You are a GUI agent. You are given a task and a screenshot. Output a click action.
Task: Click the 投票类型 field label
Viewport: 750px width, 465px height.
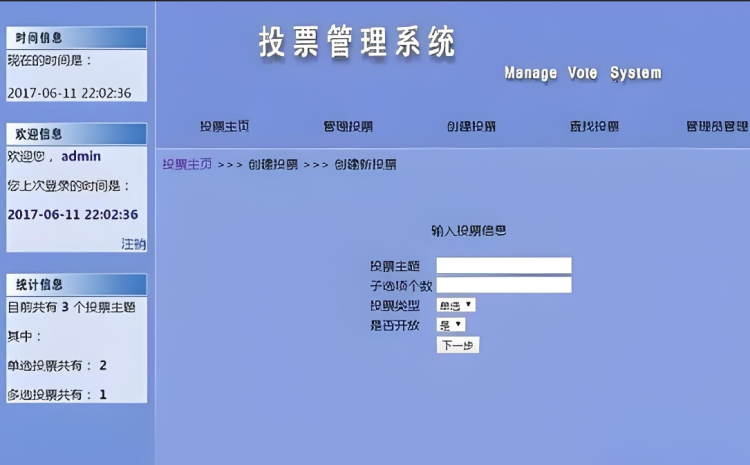395,306
